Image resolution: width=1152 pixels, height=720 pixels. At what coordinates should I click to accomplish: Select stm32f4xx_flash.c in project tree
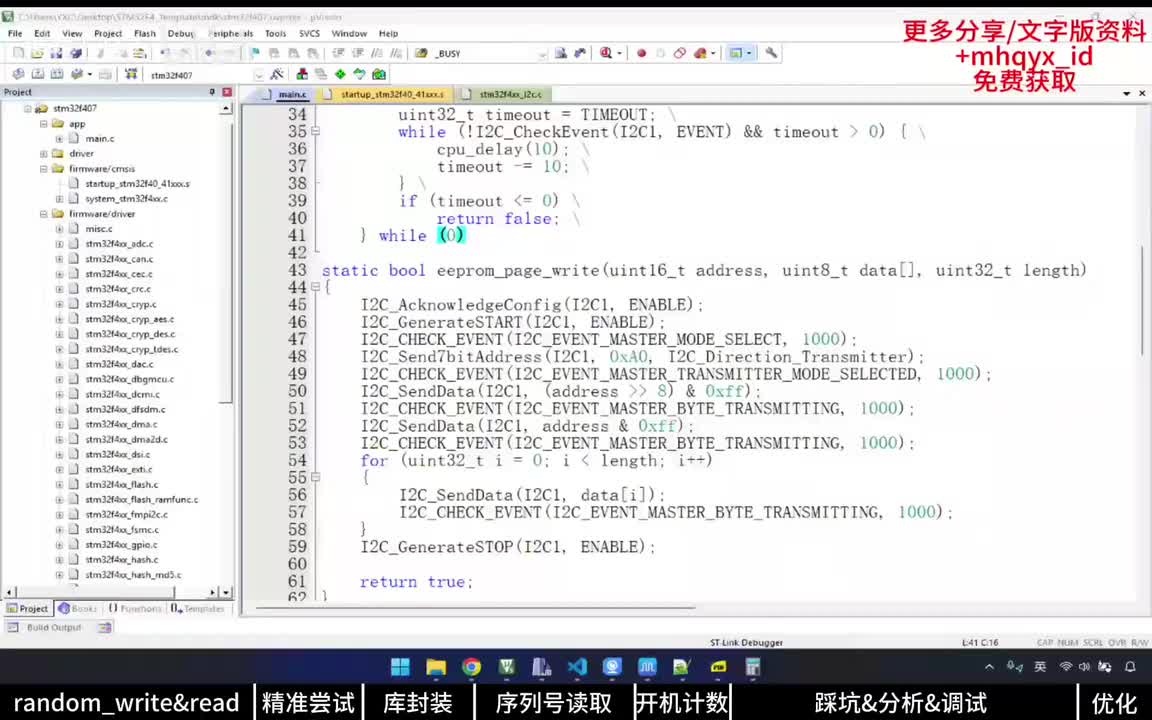(121, 484)
